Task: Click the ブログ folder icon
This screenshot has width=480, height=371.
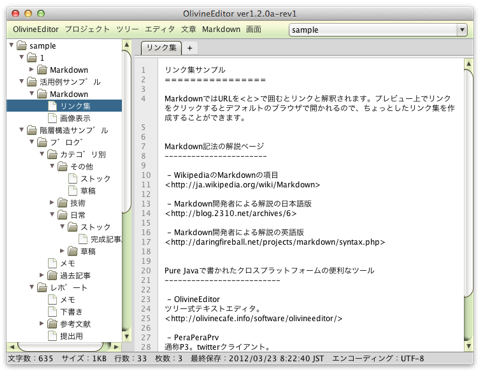Action: tap(42, 142)
